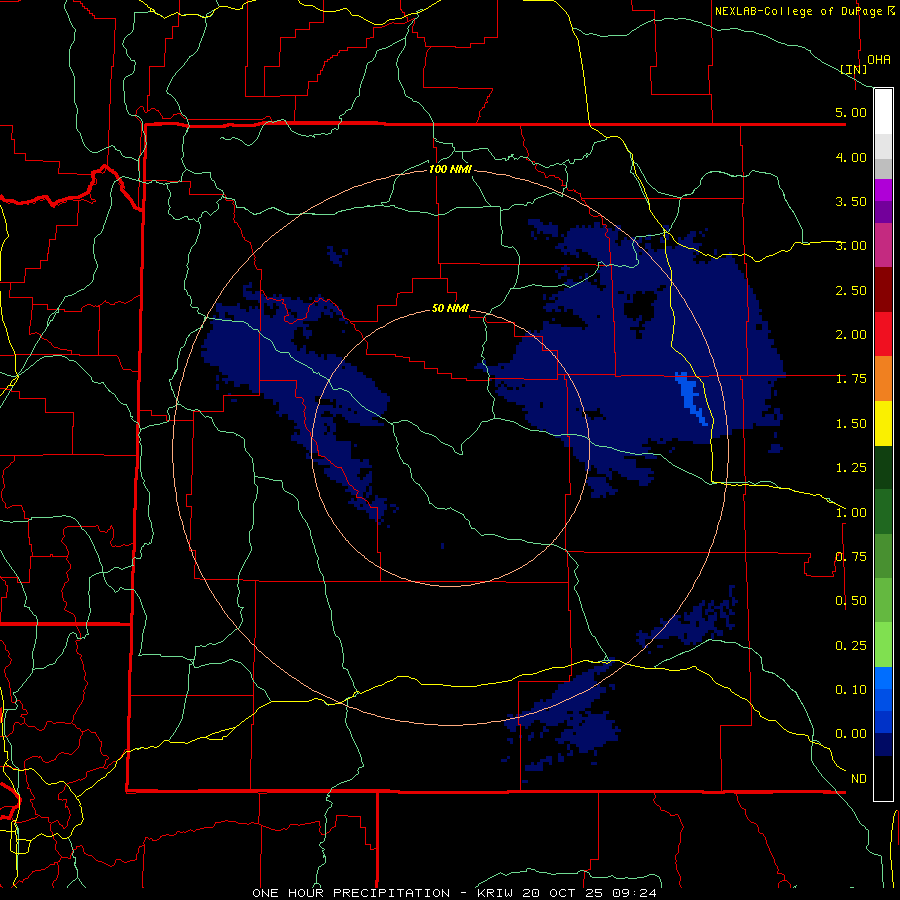This screenshot has height=900, width=900.
Task: Pick the black ND swatch of the scale
Action: pyautogui.click(x=883, y=778)
